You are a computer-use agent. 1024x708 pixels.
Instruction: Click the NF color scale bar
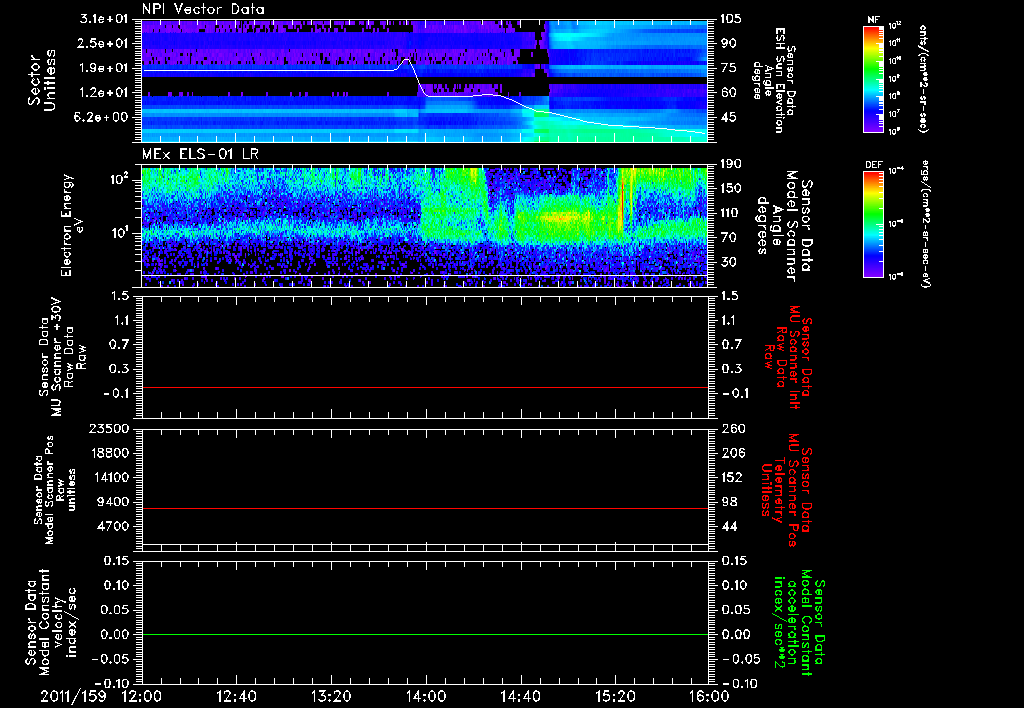click(874, 79)
